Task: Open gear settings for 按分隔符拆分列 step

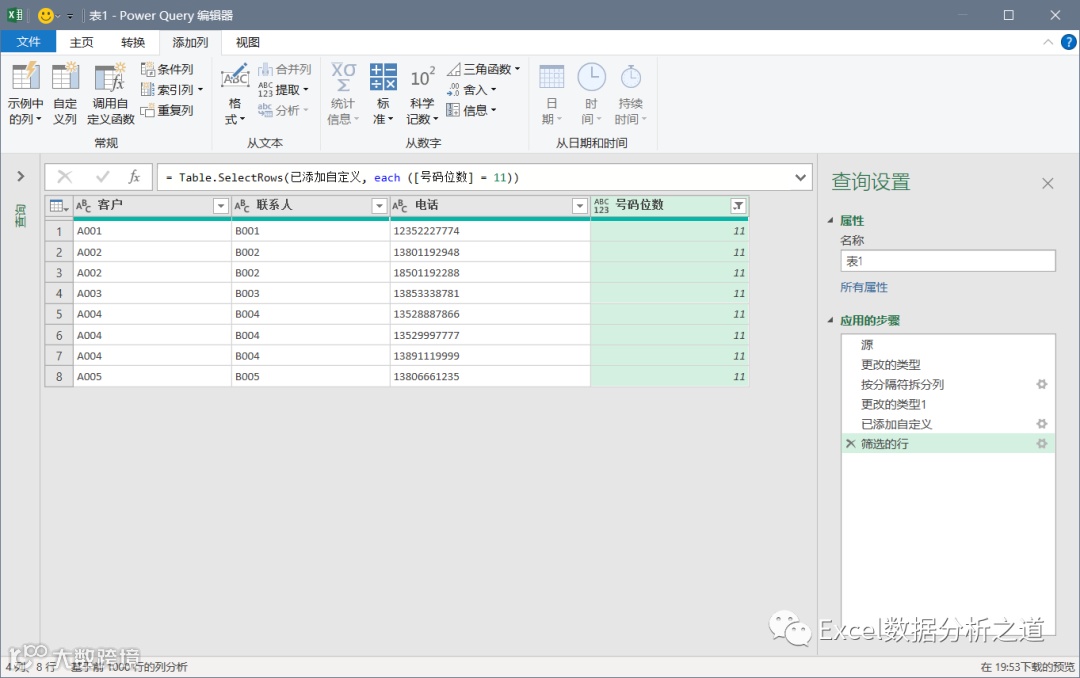Action: click(1041, 384)
